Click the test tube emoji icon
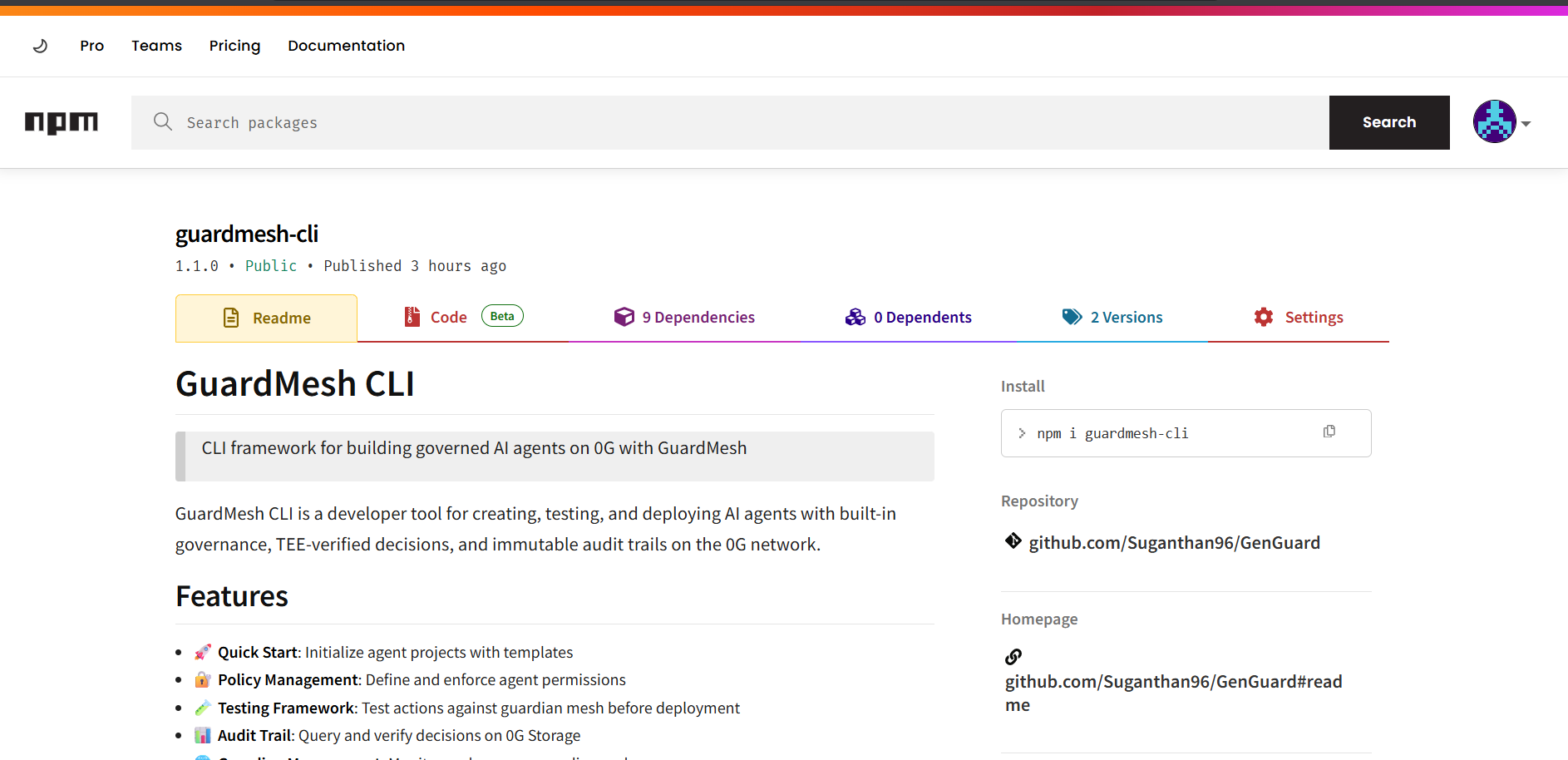This screenshot has width=1568, height=760. tap(203, 708)
